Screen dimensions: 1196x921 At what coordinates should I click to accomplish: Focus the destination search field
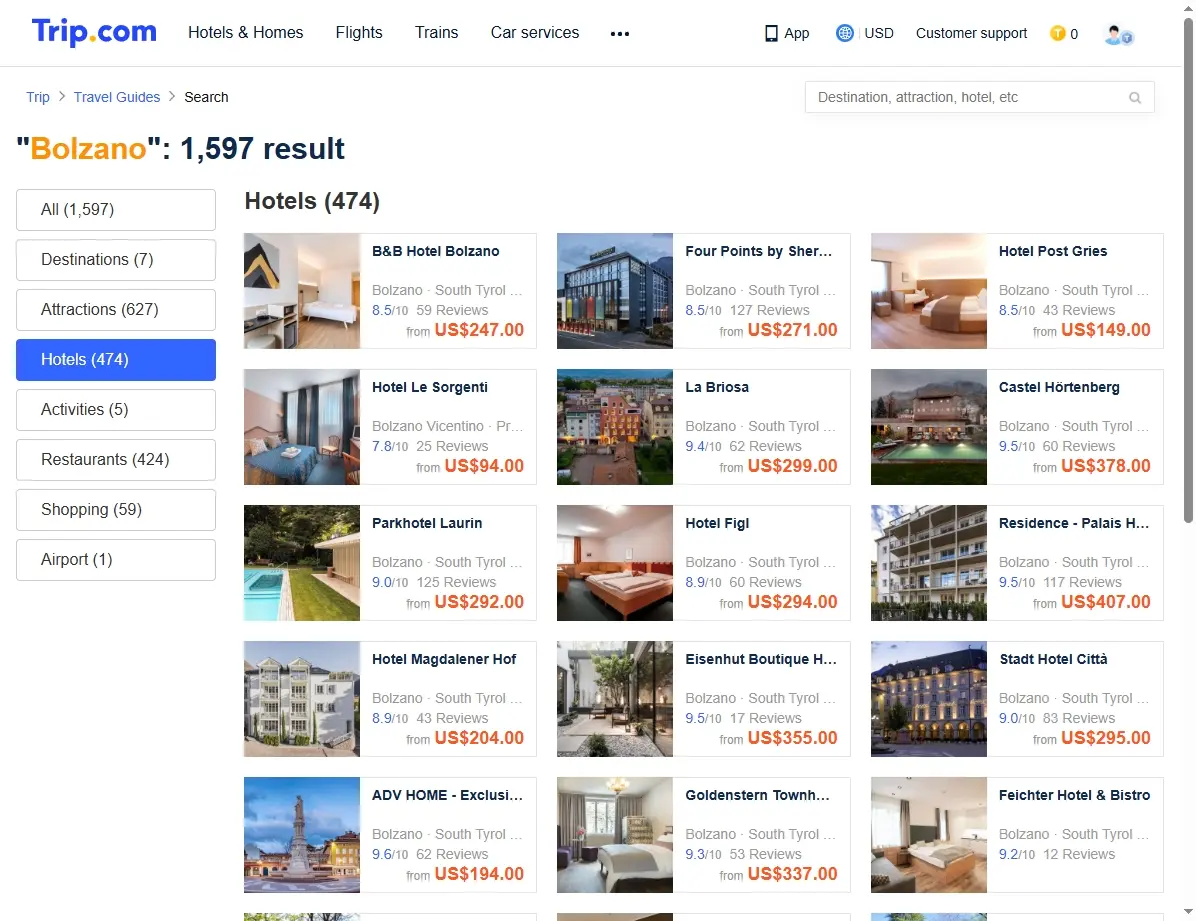(979, 97)
